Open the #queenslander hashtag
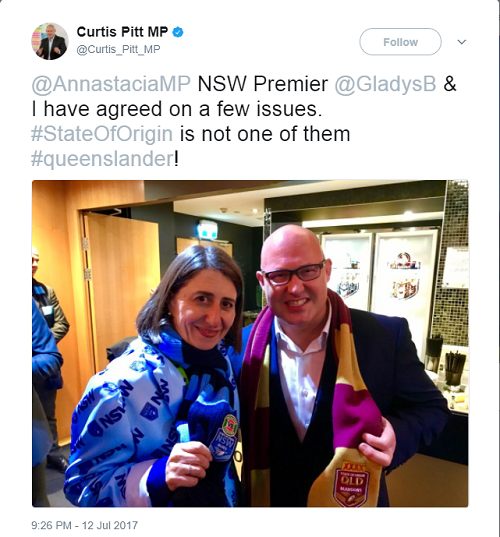 pyautogui.click(x=102, y=159)
